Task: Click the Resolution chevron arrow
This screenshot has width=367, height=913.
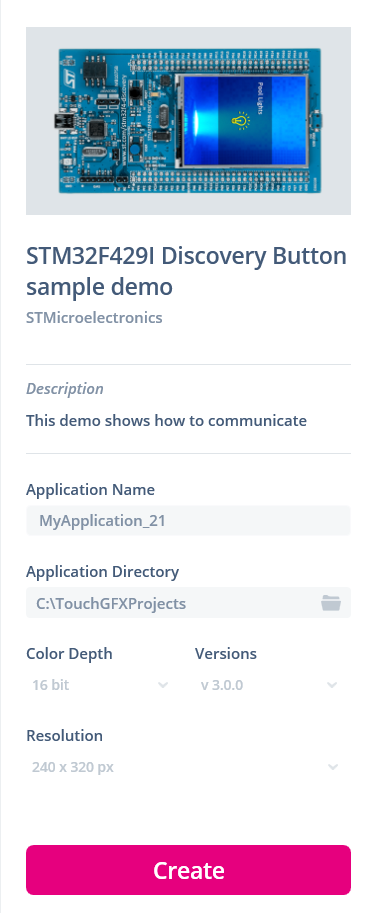Action: click(333, 767)
